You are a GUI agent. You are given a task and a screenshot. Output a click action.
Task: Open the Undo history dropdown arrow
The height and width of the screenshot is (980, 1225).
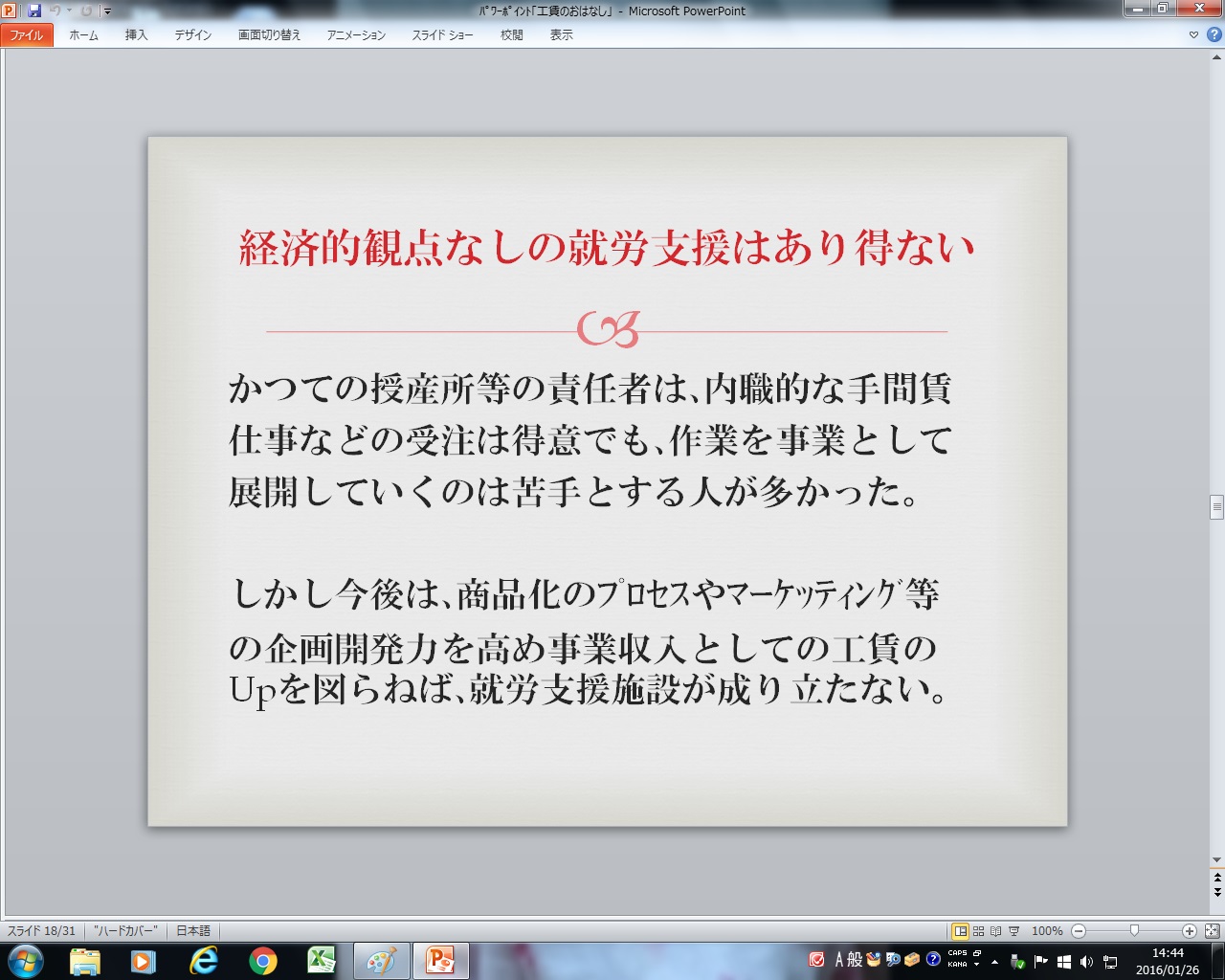(x=69, y=11)
